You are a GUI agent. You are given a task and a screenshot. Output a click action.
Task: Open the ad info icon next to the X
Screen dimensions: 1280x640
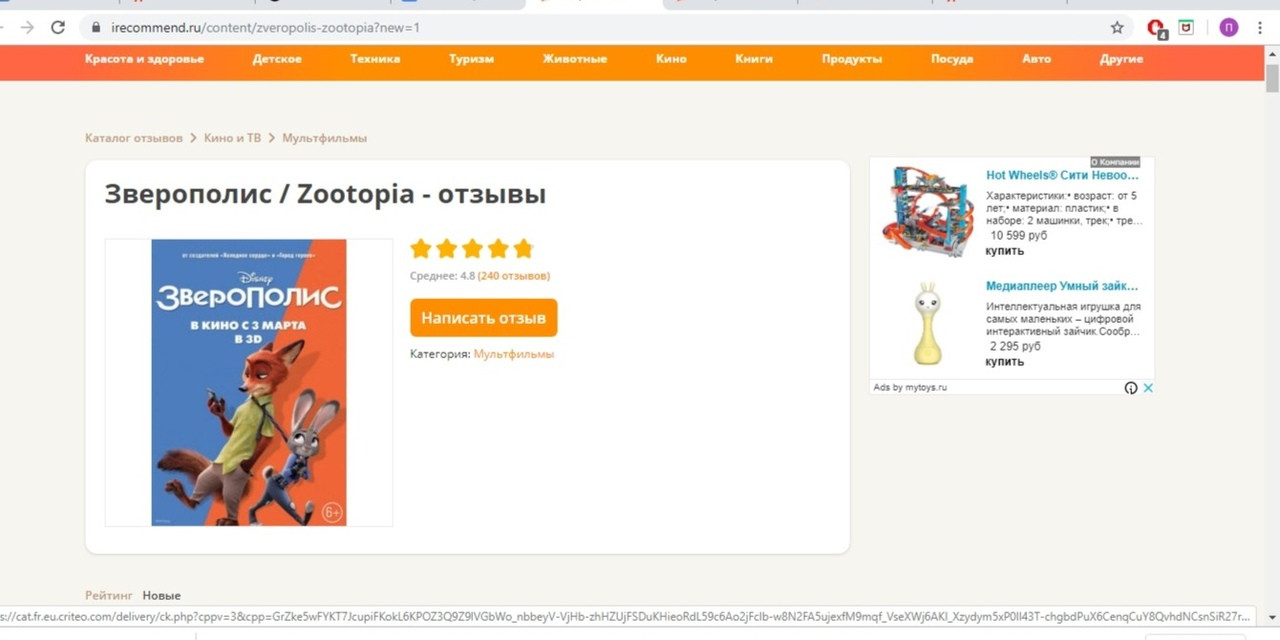click(1131, 388)
